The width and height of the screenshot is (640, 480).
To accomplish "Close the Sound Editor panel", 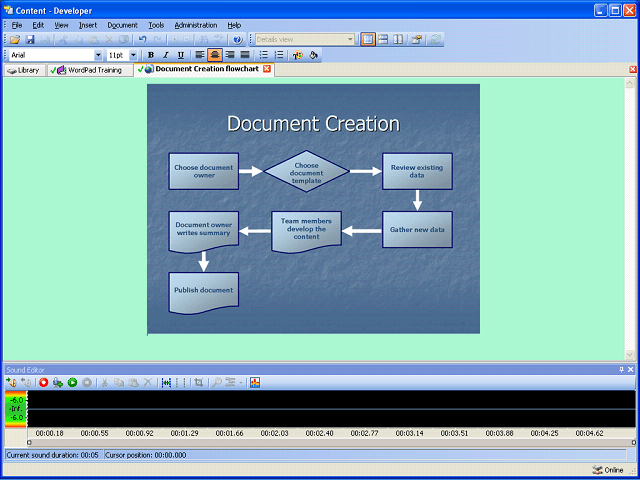I will tap(631, 370).
